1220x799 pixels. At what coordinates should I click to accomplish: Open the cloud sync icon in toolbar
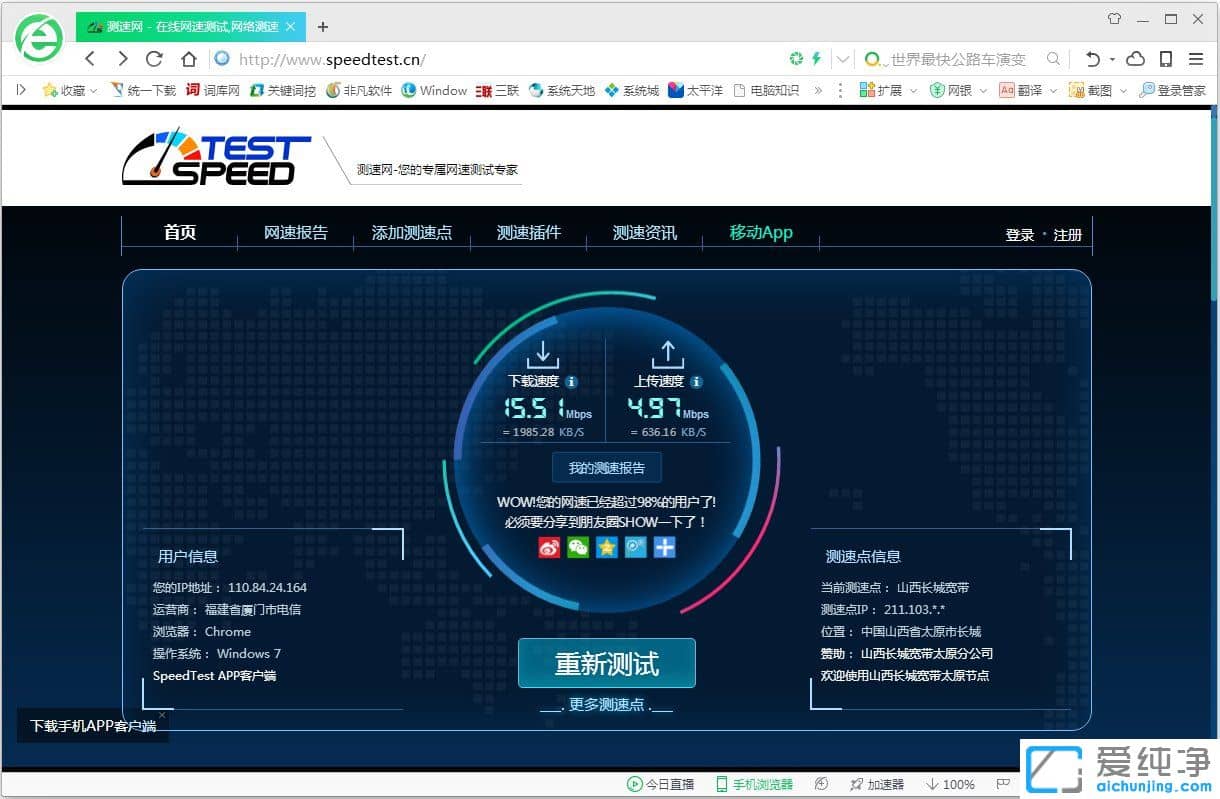1135,58
